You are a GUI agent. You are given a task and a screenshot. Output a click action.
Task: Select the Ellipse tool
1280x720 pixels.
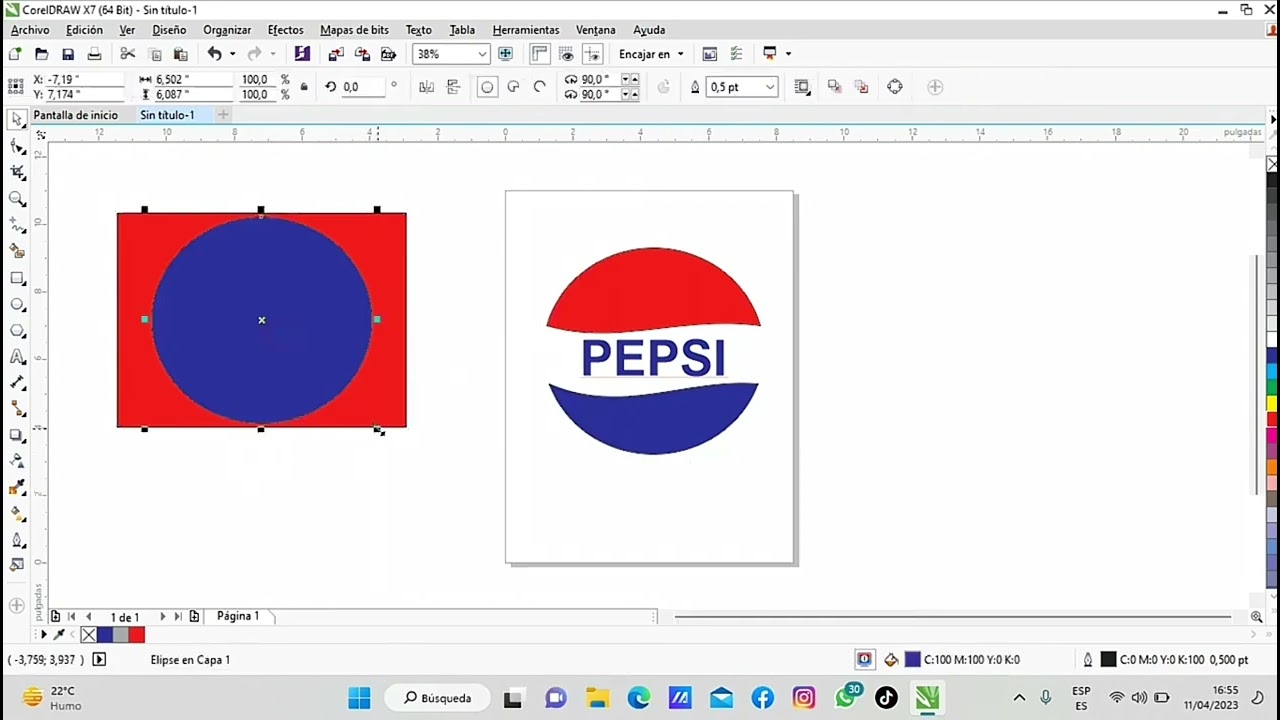pos(17,304)
